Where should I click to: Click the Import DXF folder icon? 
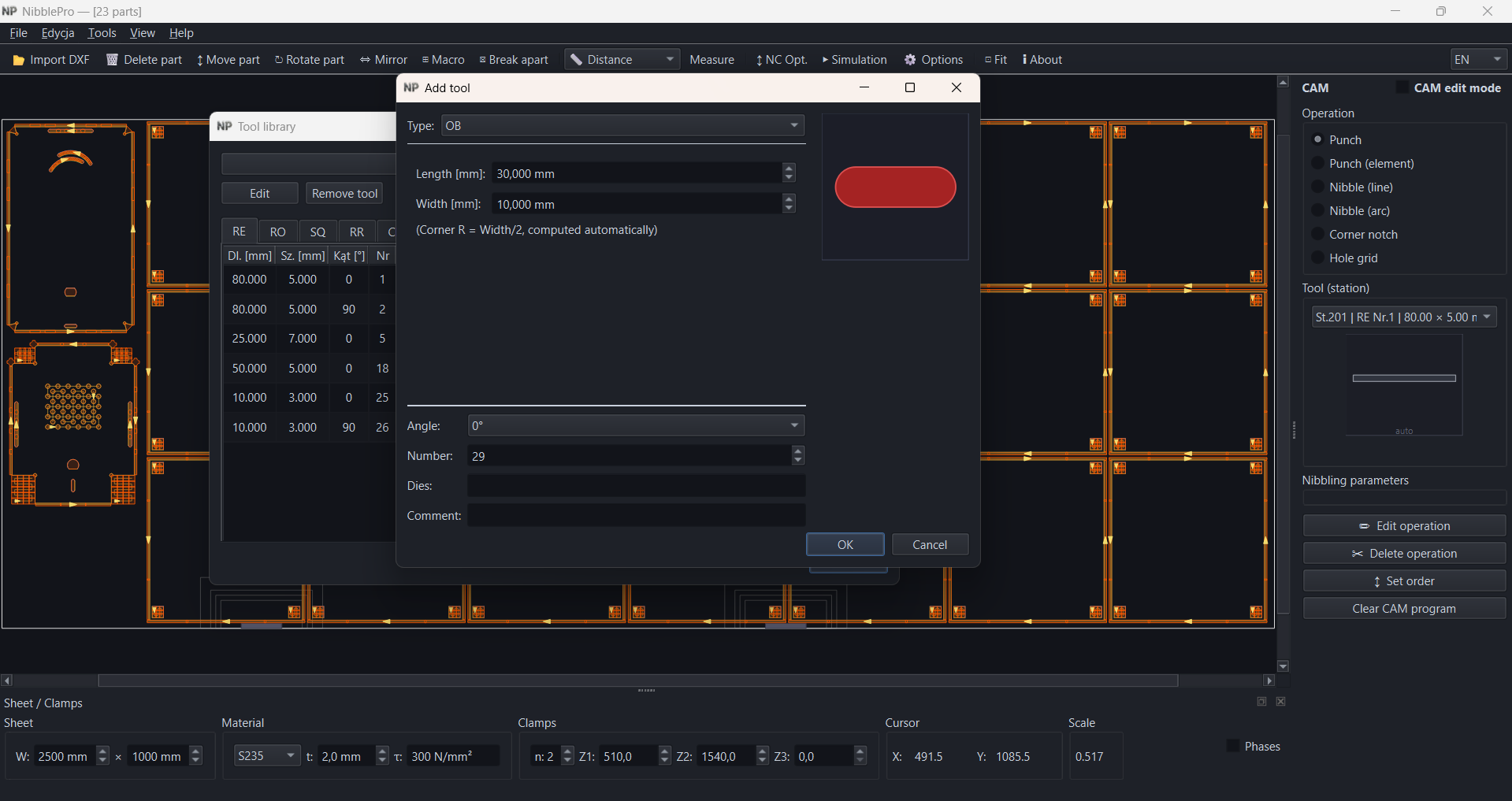[19, 60]
